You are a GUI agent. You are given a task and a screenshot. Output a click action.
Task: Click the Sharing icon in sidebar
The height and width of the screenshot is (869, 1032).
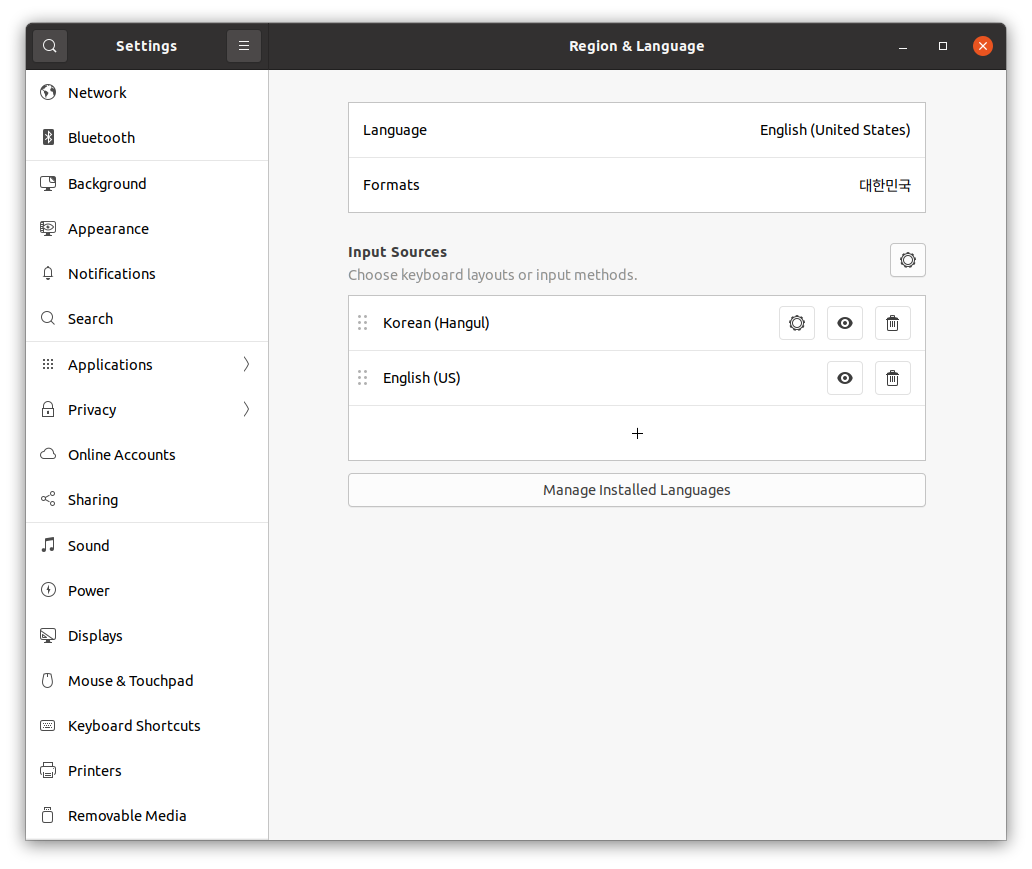tap(48, 499)
